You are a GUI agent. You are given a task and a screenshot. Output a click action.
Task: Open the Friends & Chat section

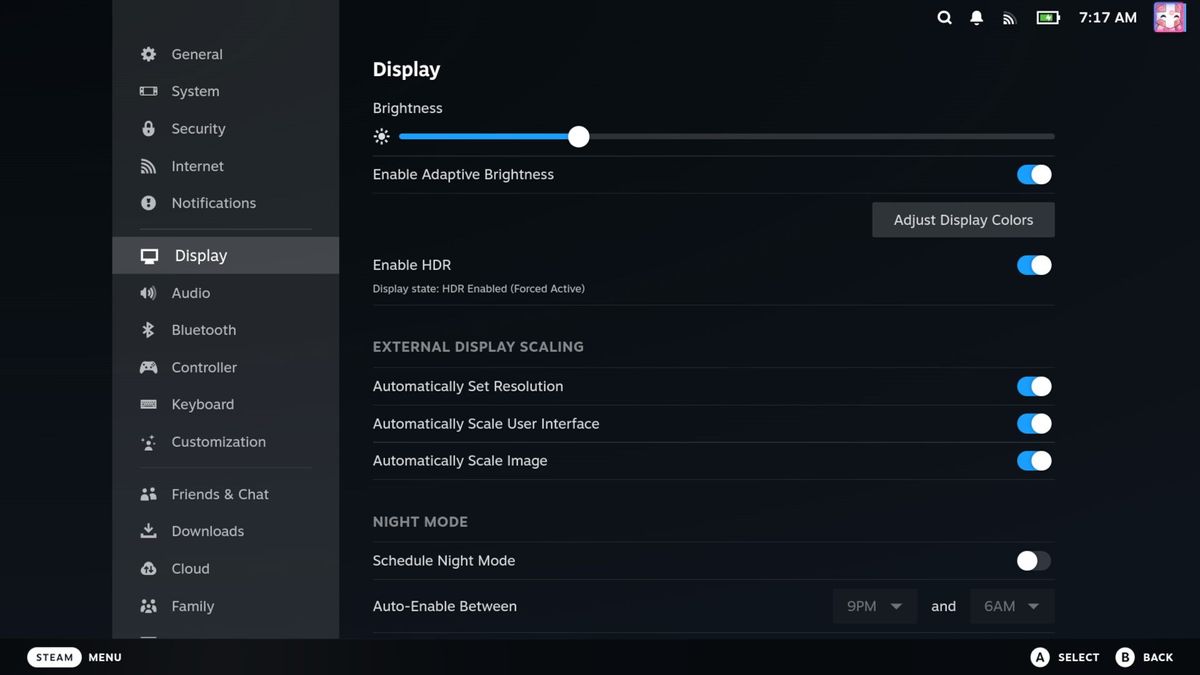[220, 494]
